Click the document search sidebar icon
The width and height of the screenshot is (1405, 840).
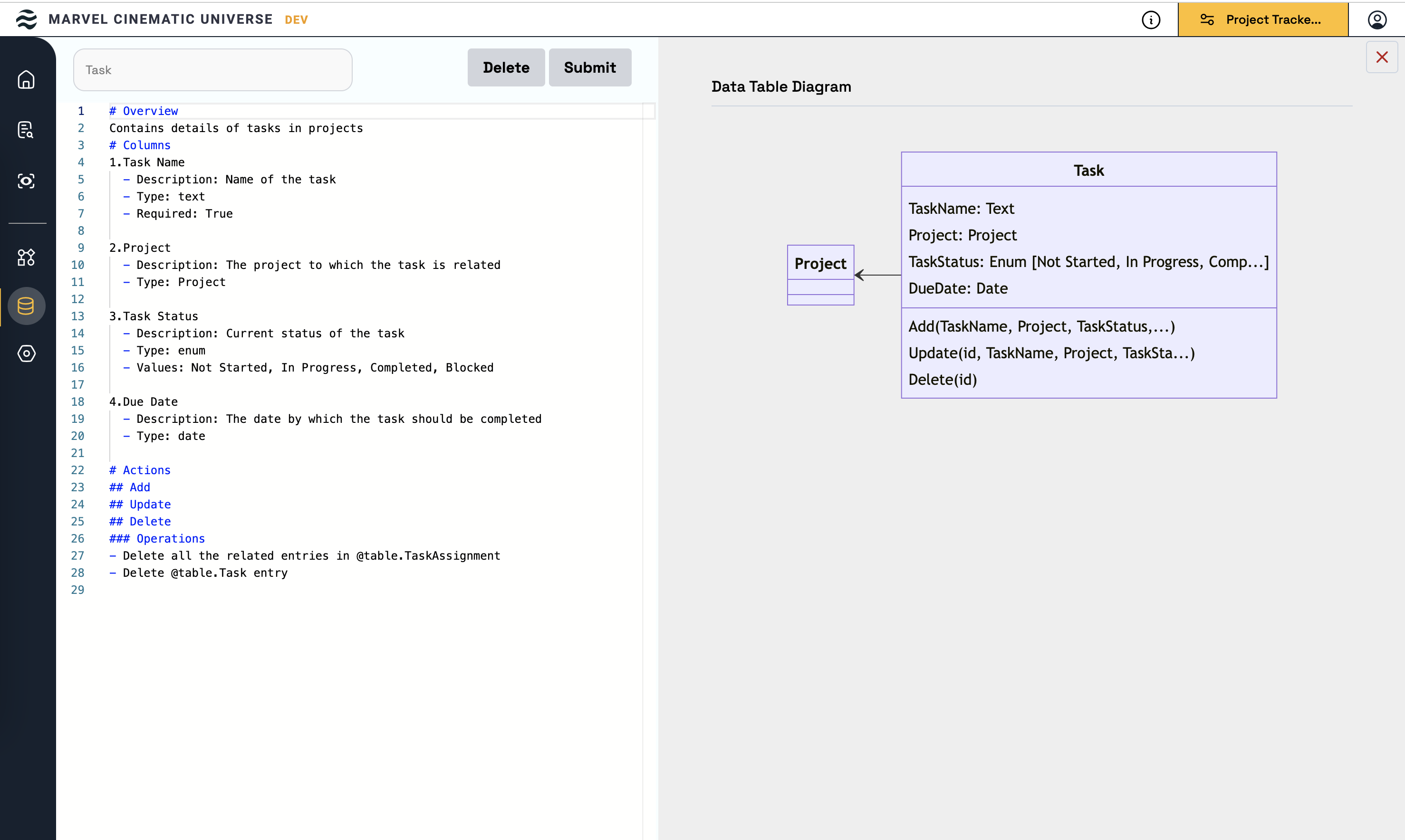[26, 130]
